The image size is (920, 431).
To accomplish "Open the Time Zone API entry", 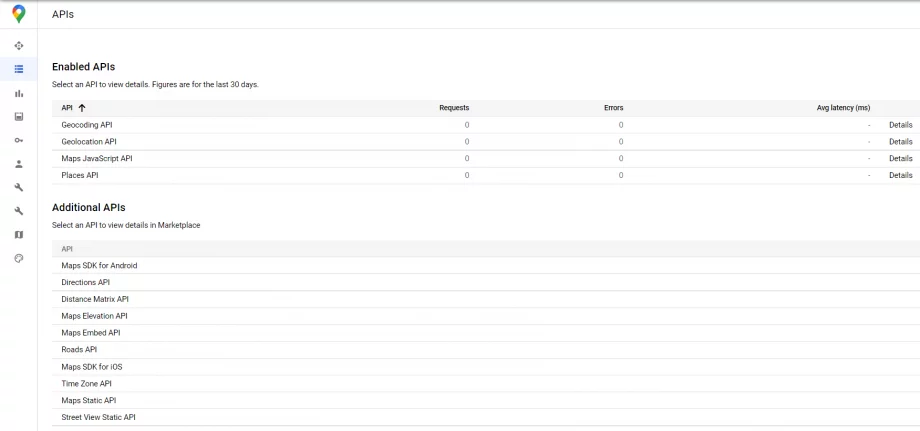I will click(86, 384).
